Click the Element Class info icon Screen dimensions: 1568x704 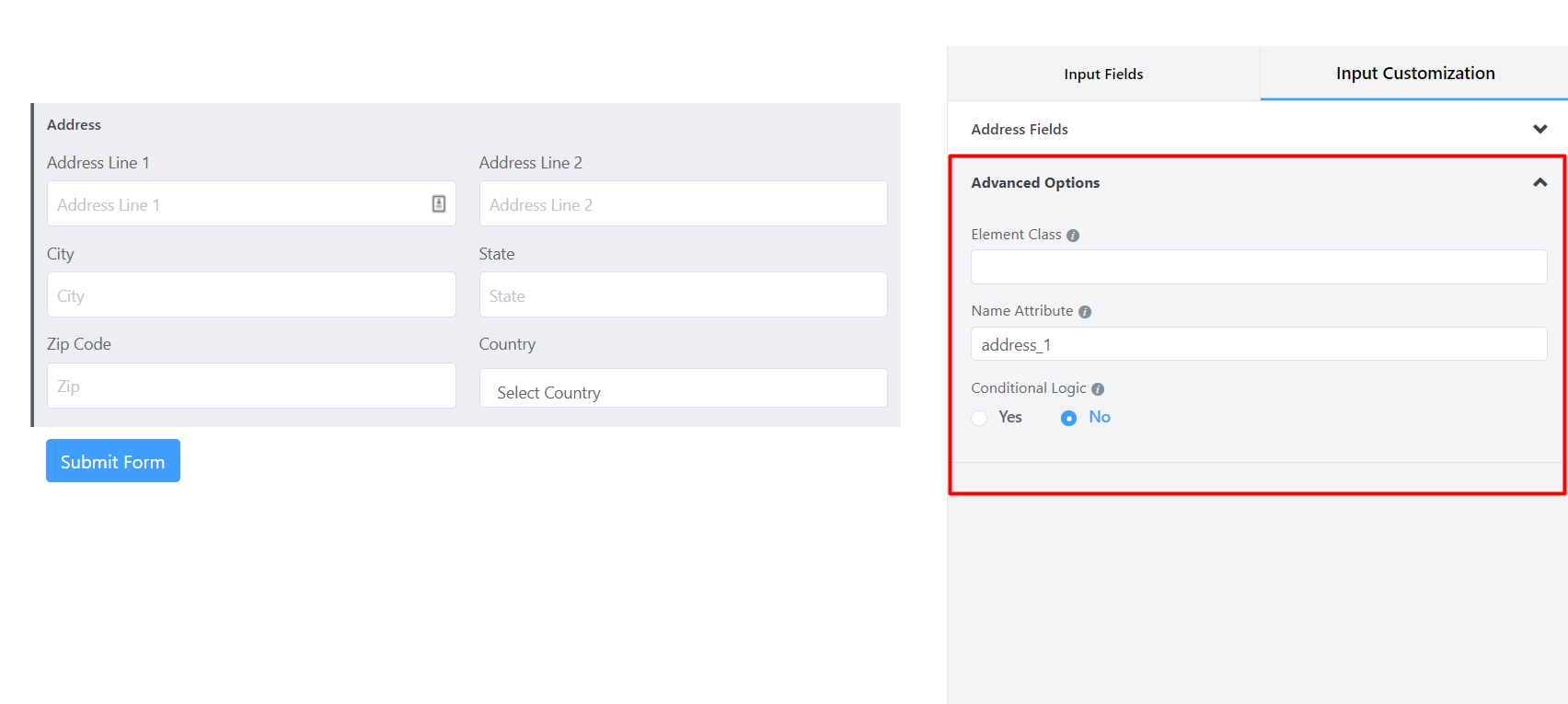pyautogui.click(x=1073, y=236)
